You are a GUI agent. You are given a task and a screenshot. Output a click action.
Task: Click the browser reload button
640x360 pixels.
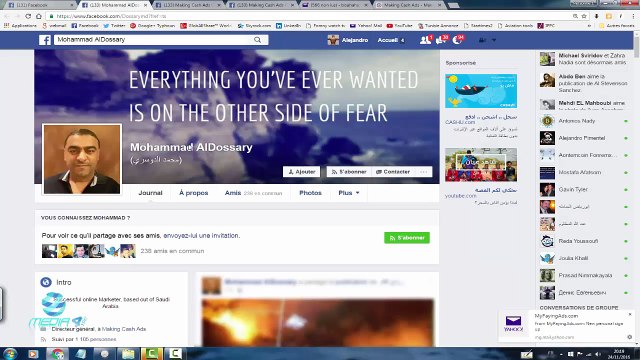click(x=28, y=16)
